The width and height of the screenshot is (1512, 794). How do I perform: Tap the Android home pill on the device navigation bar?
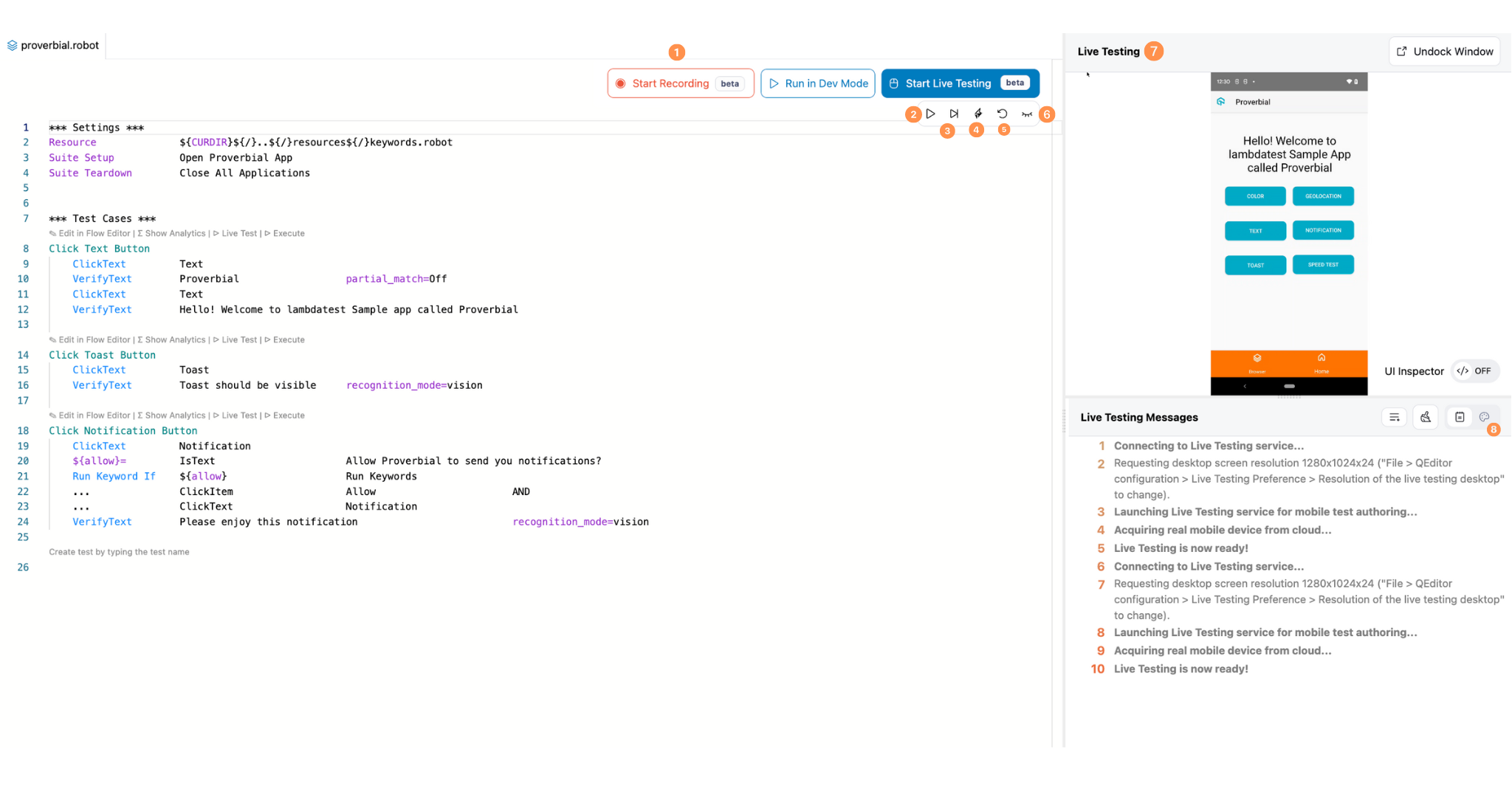(x=1289, y=386)
